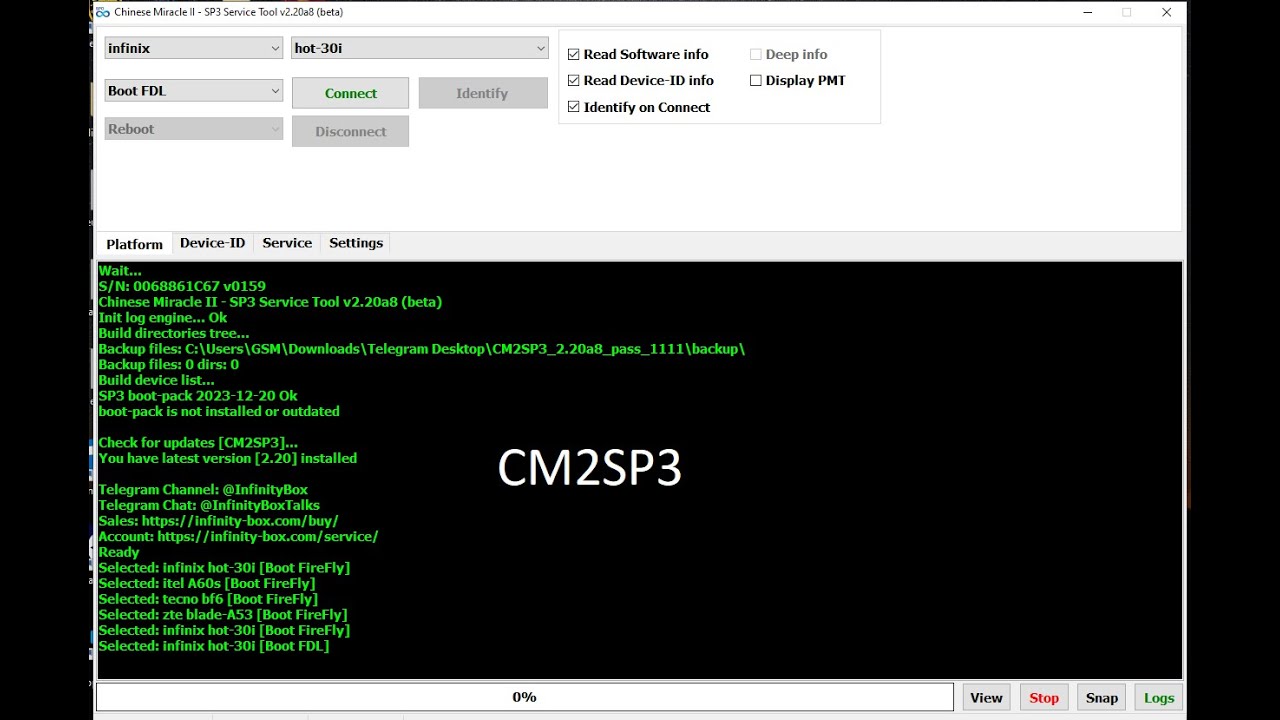Click the 'Ready' status line in log

(119, 553)
